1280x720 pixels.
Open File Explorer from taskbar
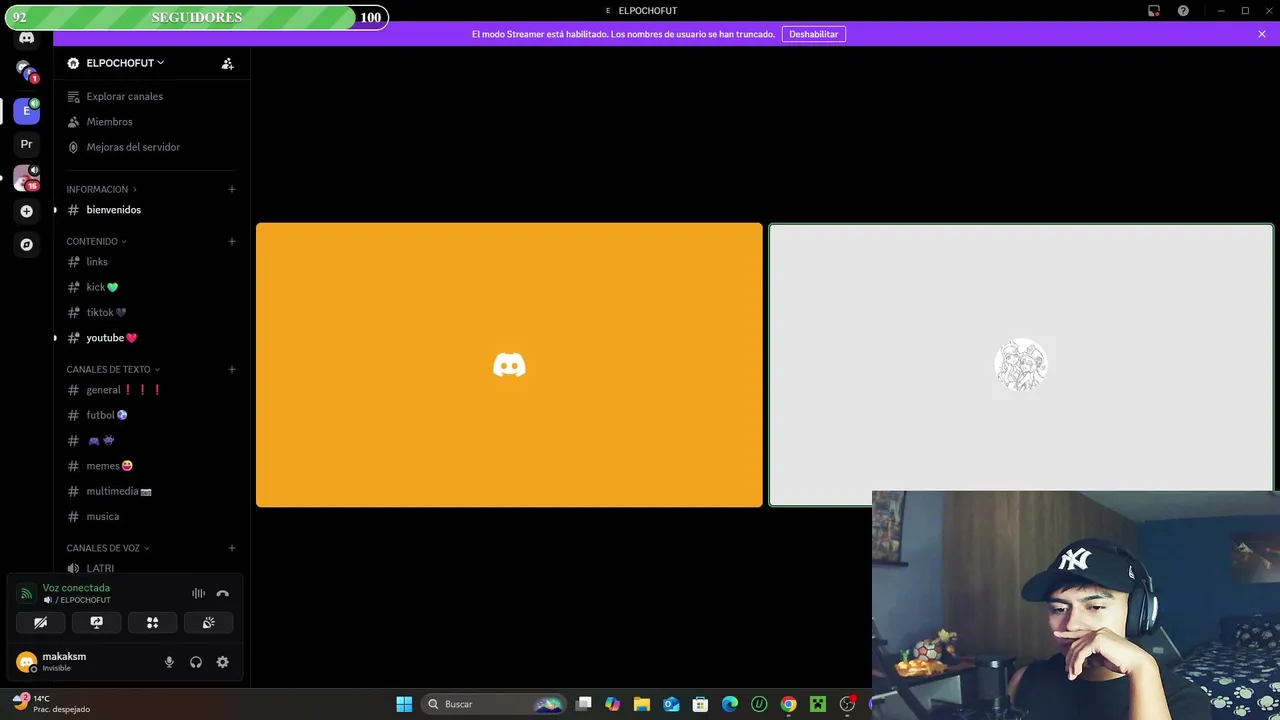click(642, 704)
